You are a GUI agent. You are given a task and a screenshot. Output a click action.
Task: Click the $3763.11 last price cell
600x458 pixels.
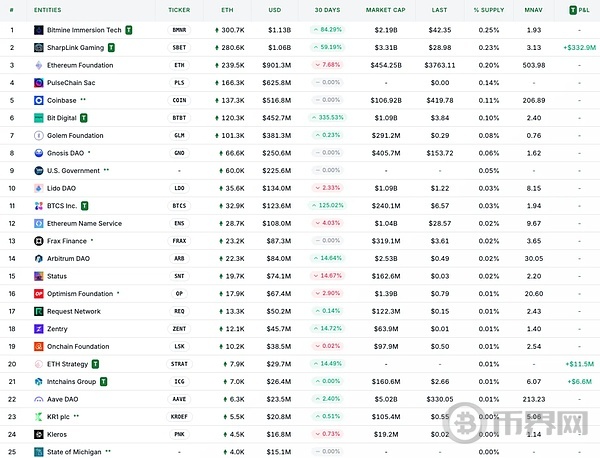pyautogui.click(x=440, y=65)
